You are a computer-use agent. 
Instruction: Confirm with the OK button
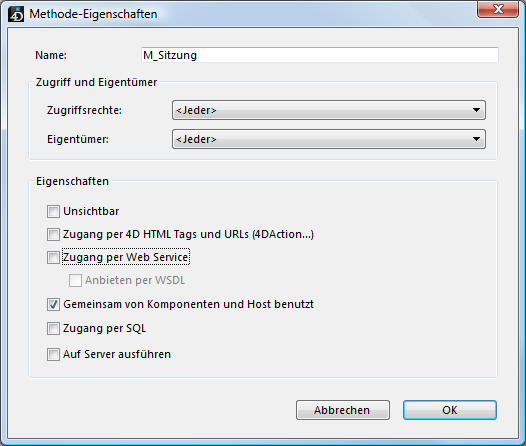(x=450, y=410)
